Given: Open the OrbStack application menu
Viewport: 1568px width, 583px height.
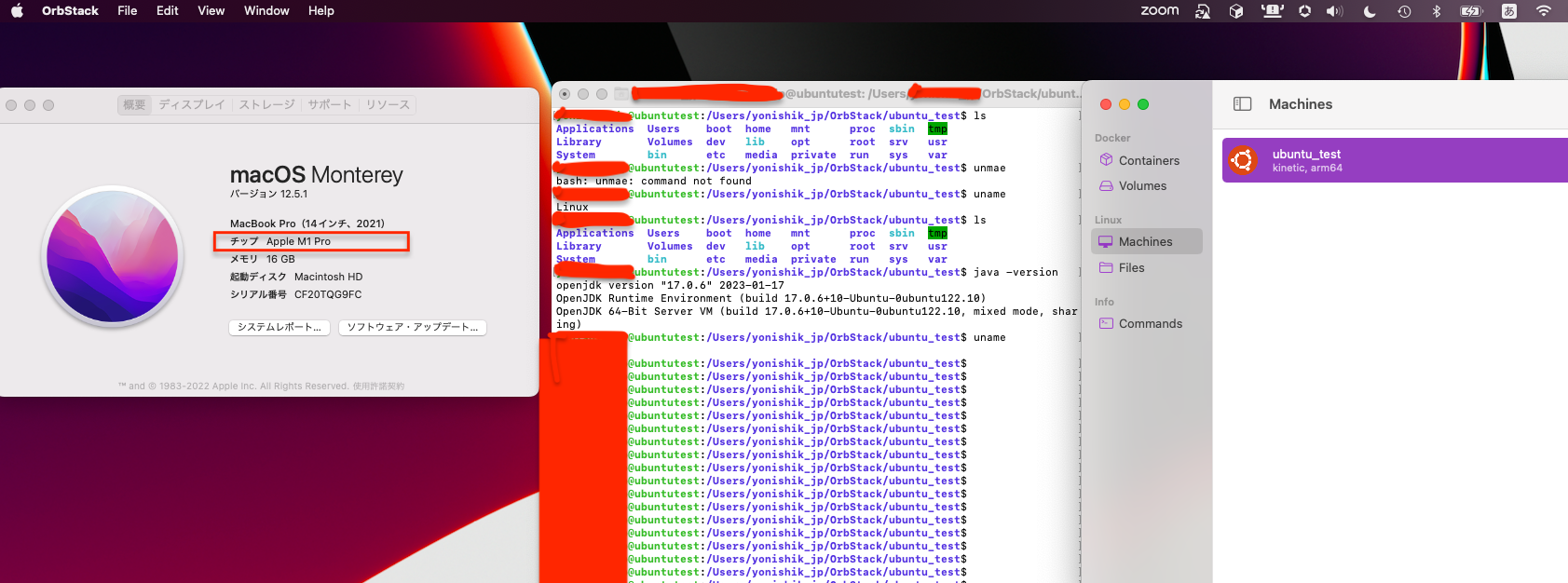Looking at the screenshot, I should coord(70,11).
